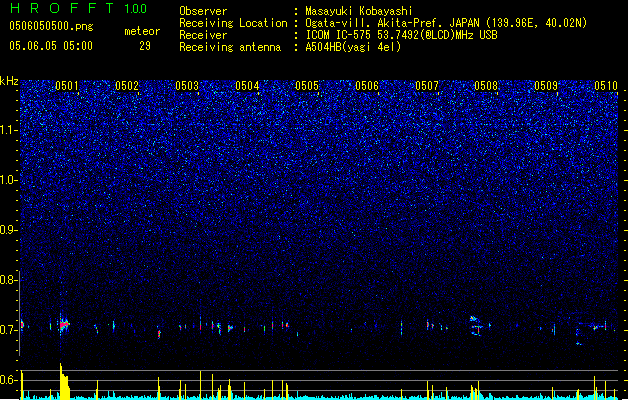Click the 'Observer' field label
This screenshot has height=400, width=629.
pos(203,11)
